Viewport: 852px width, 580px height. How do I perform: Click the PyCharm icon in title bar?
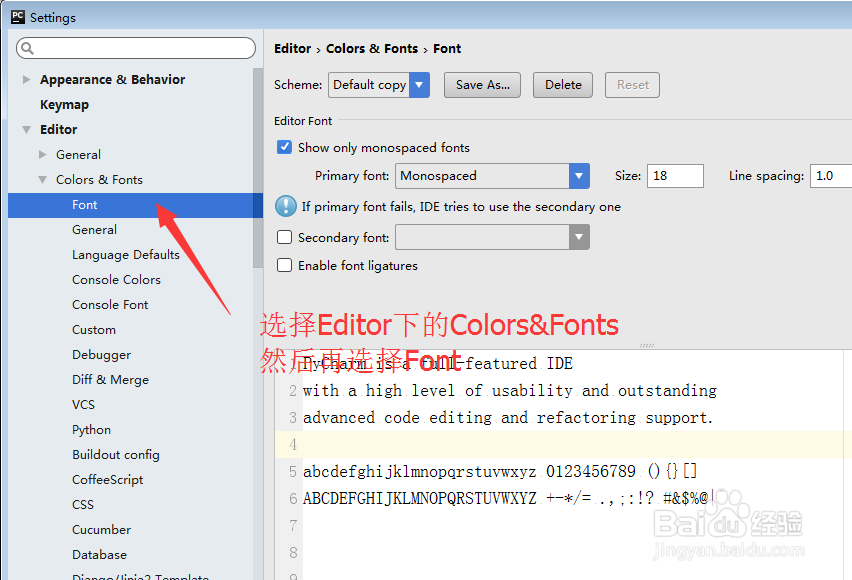[17, 17]
